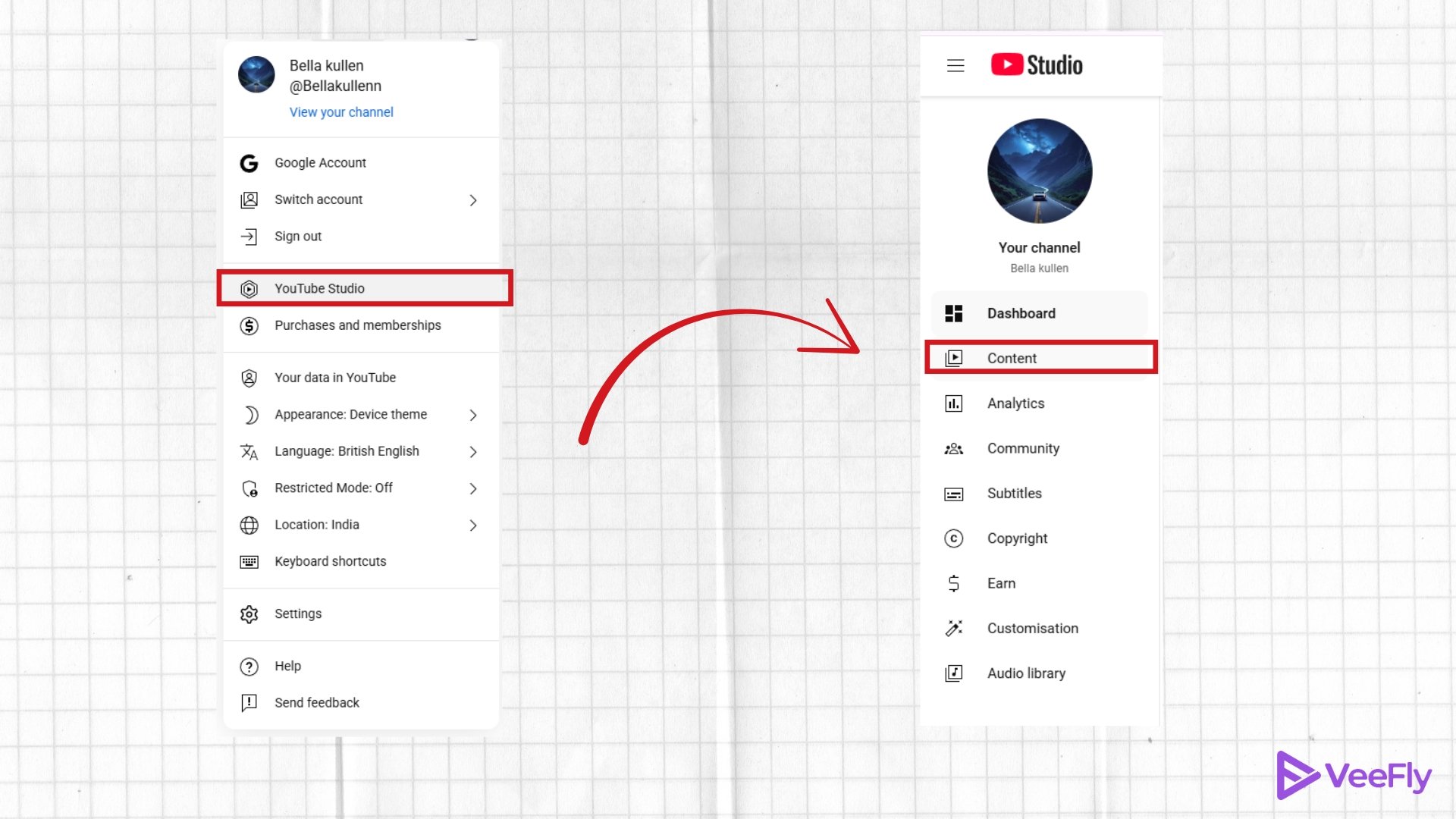
Task: Open Analytics via its bar-chart icon
Action: [953, 403]
